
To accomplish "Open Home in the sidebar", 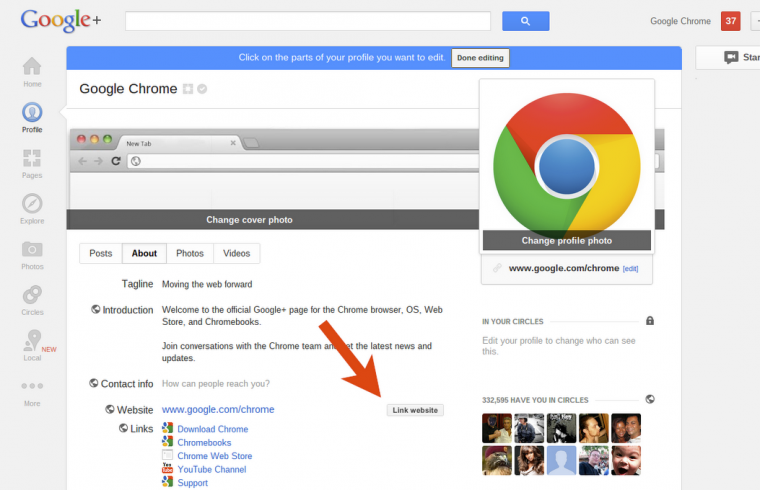I will coord(32,72).
